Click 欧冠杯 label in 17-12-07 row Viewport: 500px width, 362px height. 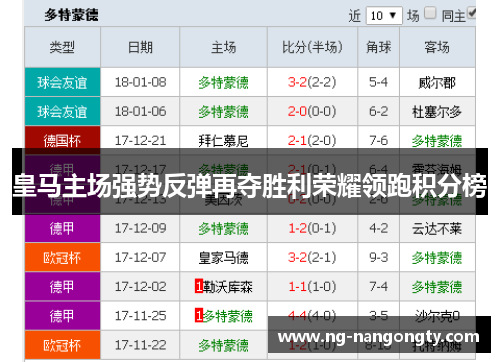[x=62, y=257]
